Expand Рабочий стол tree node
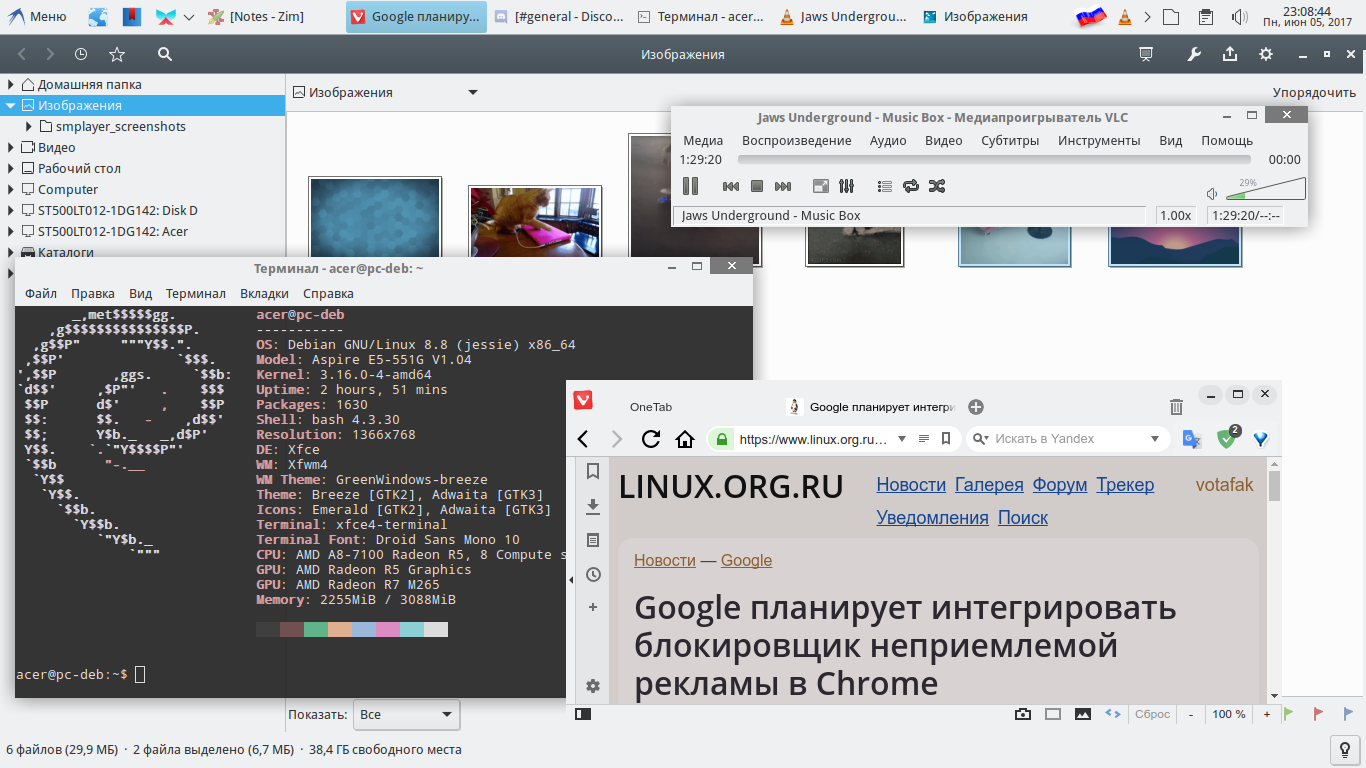The image size is (1366, 768). pos(10,168)
